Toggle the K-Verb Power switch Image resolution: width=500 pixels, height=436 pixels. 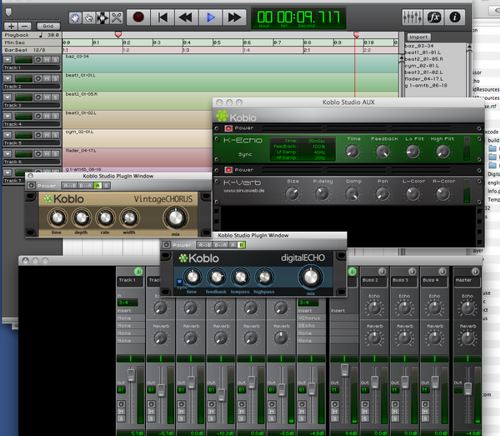(228, 170)
